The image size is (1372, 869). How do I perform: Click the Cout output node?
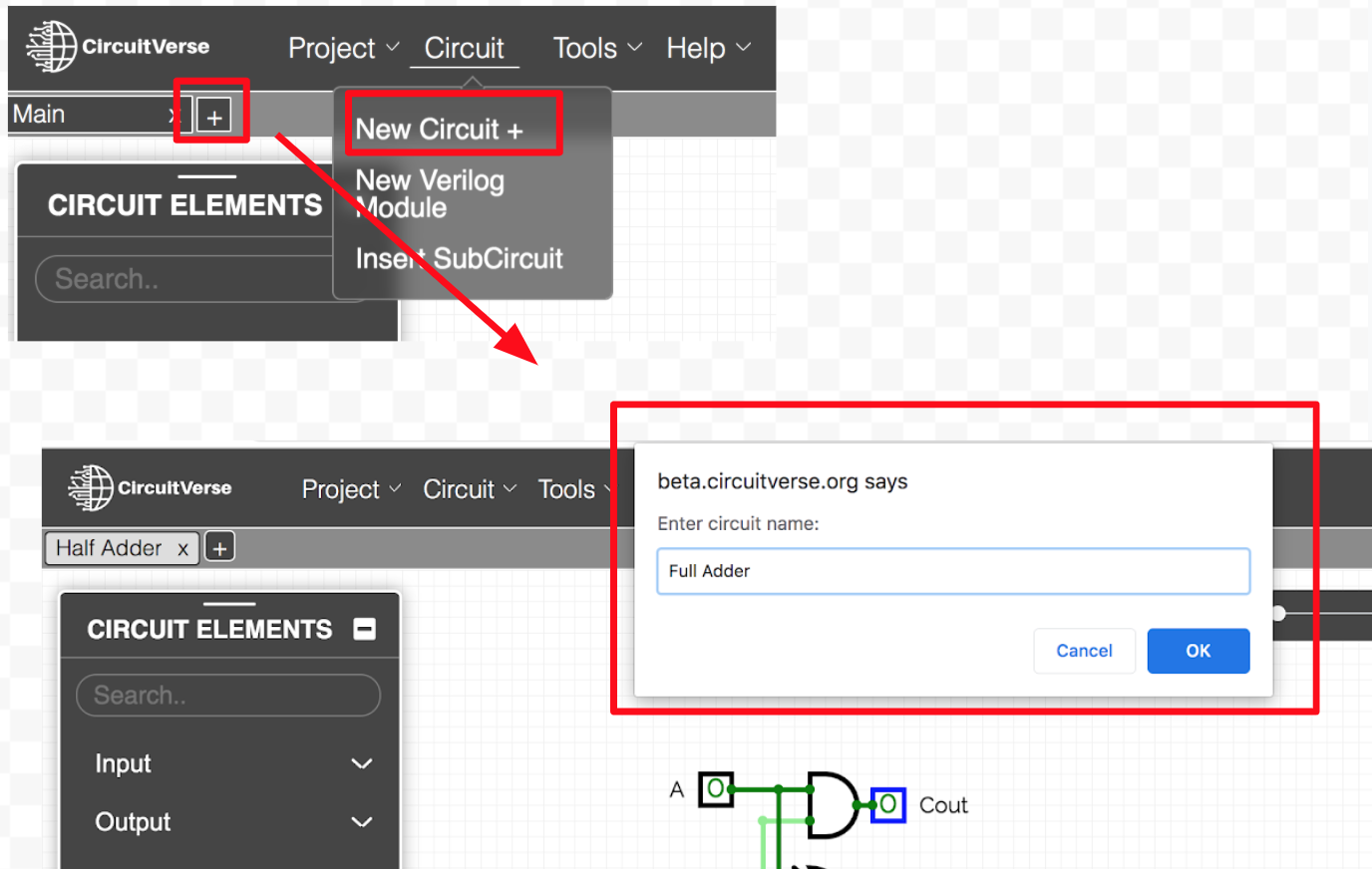click(887, 804)
